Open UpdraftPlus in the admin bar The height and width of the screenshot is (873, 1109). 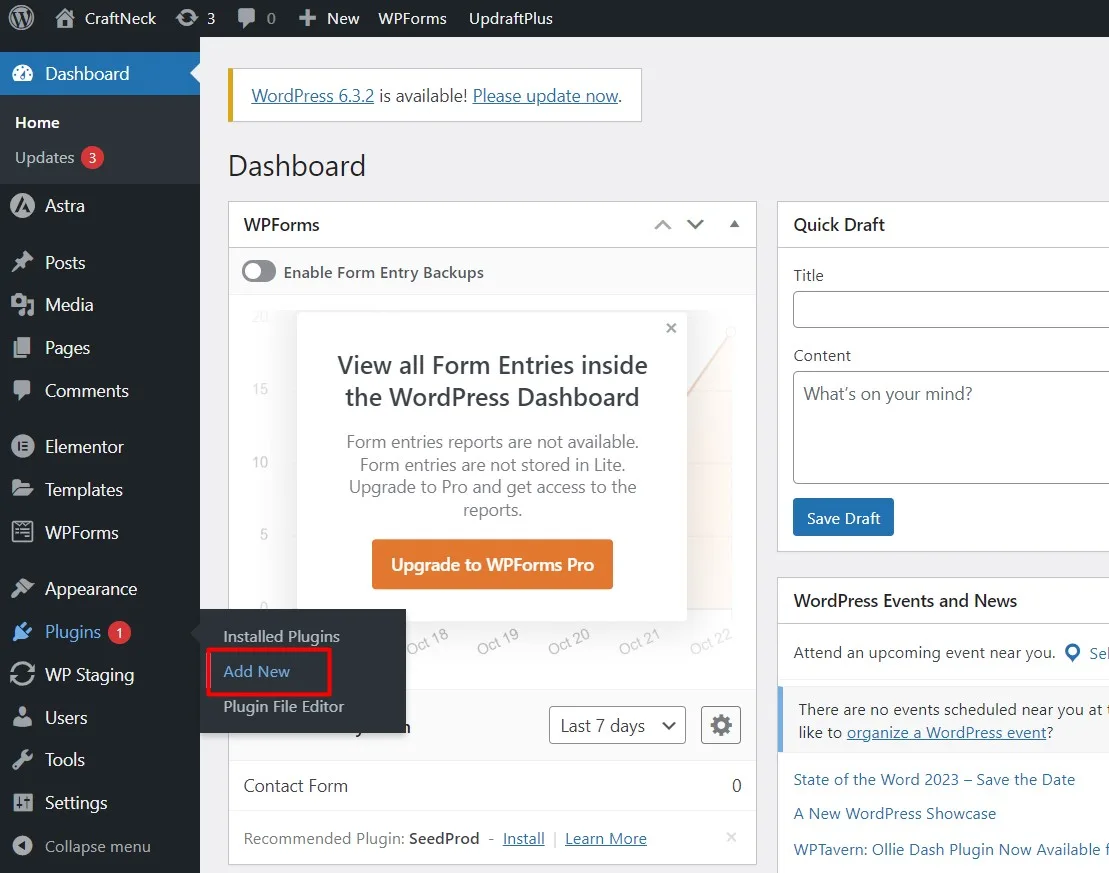(x=511, y=18)
